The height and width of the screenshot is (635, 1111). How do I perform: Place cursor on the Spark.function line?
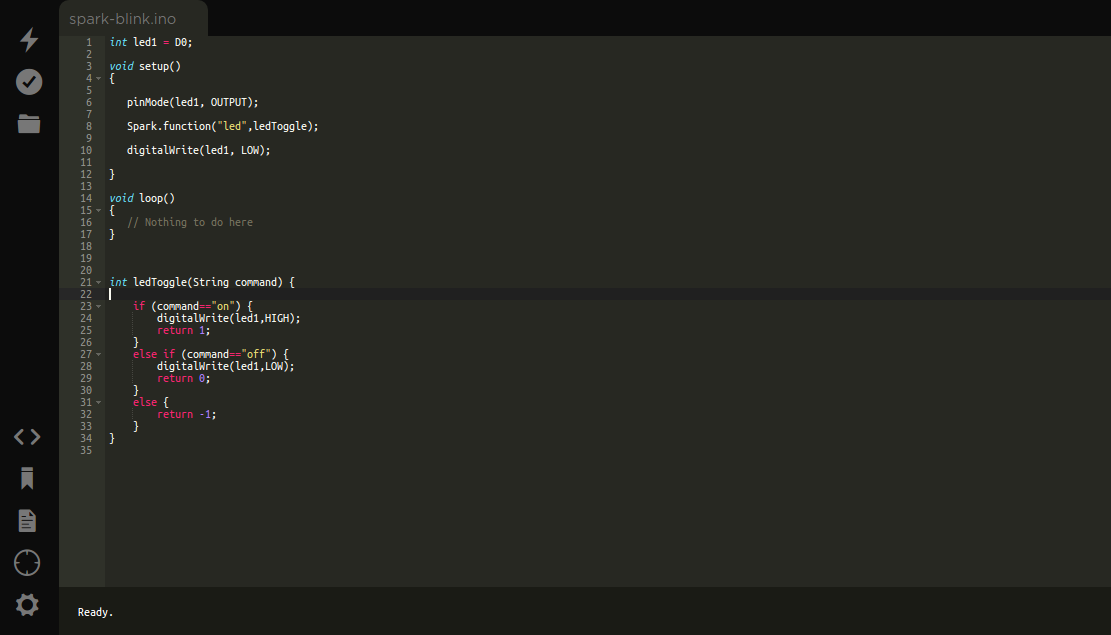click(222, 126)
